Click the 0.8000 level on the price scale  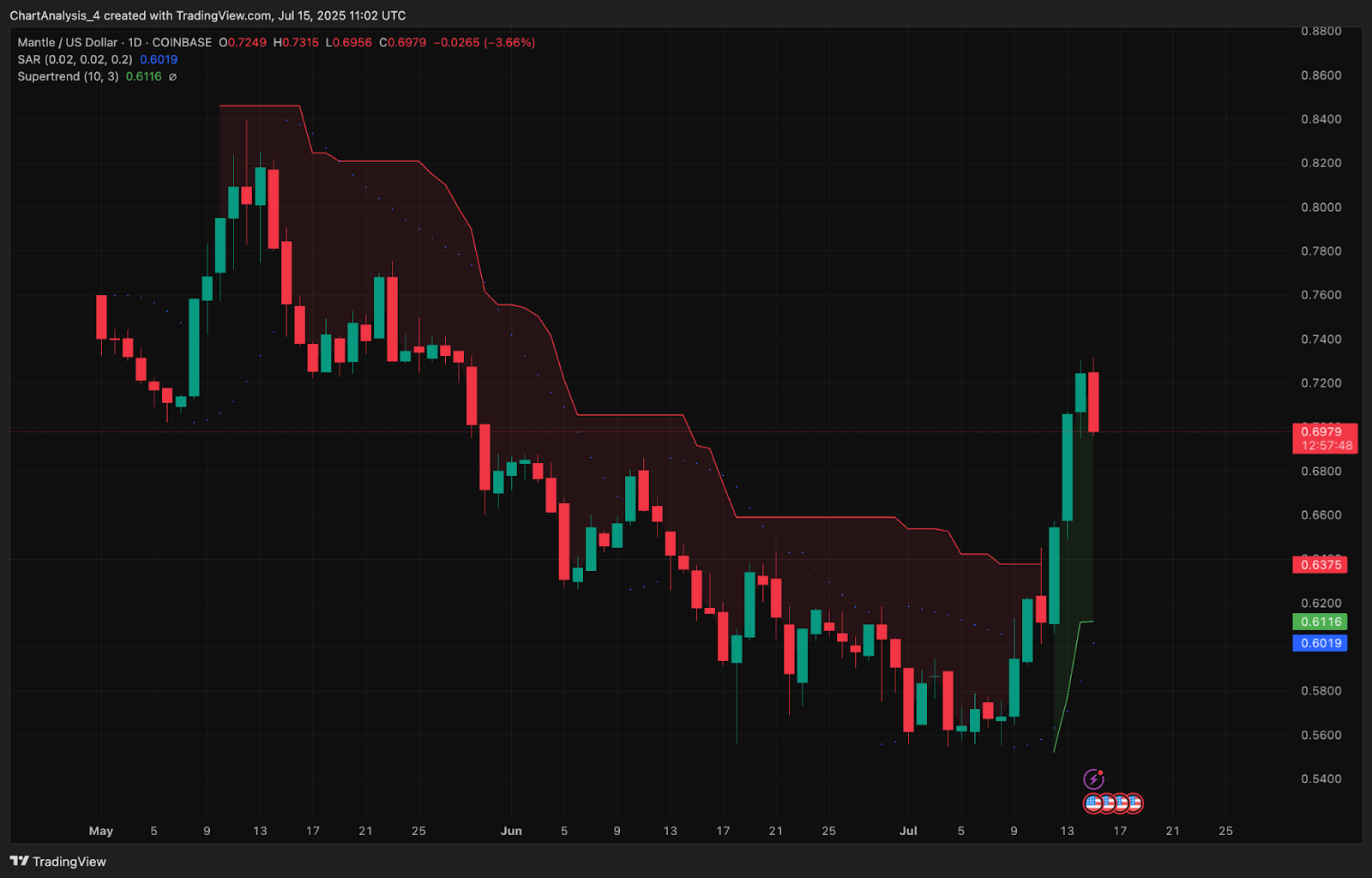coord(1321,207)
